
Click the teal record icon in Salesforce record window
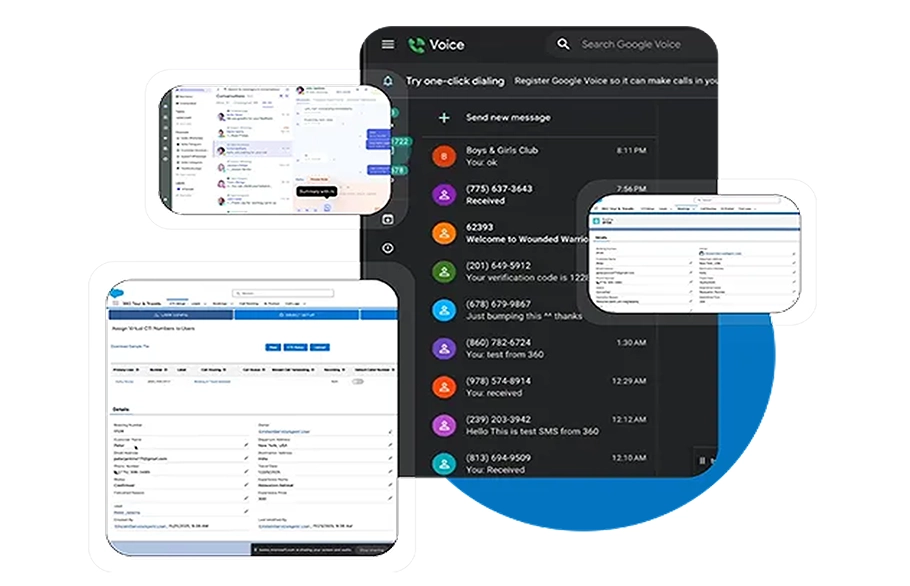click(596, 221)
